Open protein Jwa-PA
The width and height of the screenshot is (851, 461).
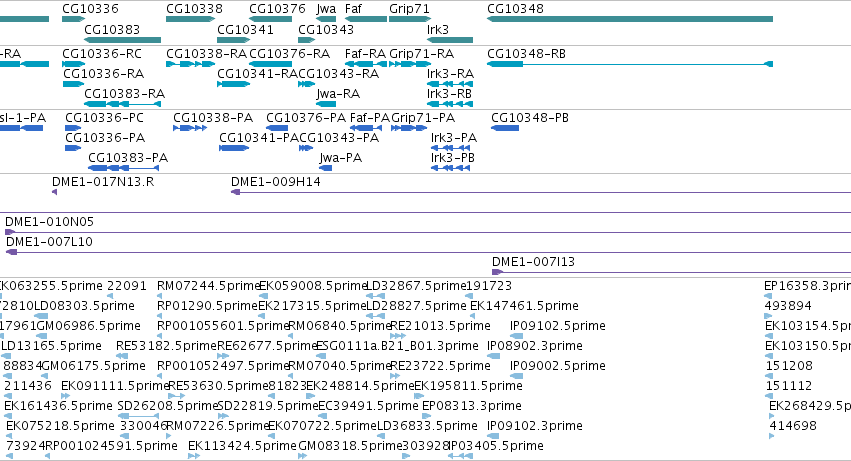point(341,158)
